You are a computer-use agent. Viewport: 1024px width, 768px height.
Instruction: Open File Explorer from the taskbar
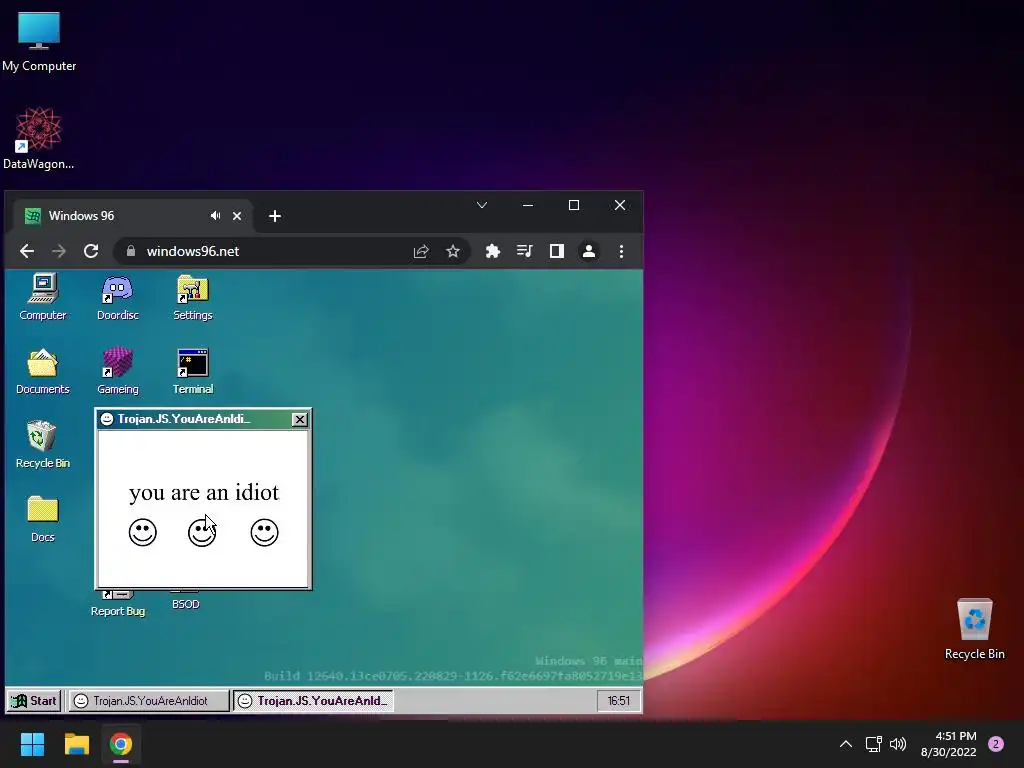[76, 744]
